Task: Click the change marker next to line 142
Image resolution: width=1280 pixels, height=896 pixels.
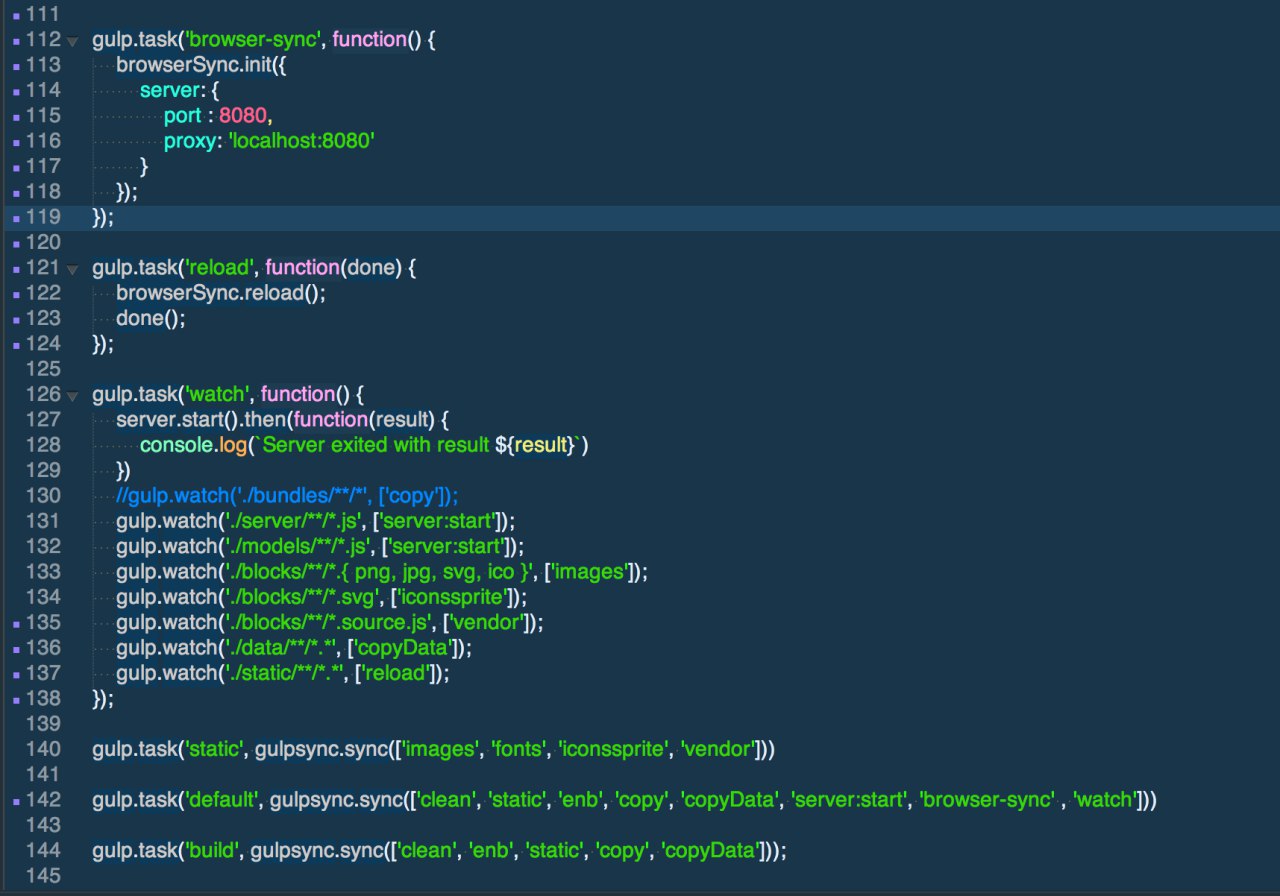Action: [17, 800]
